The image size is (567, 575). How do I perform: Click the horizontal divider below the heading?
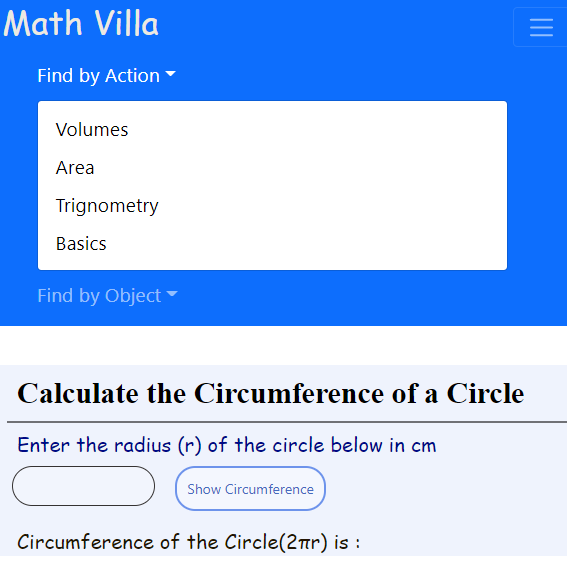coord(287,422)
